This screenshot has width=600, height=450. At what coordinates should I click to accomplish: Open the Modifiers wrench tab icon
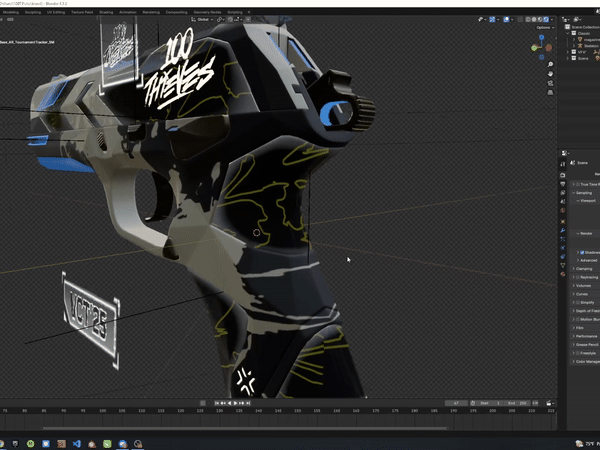click(562, 230)
